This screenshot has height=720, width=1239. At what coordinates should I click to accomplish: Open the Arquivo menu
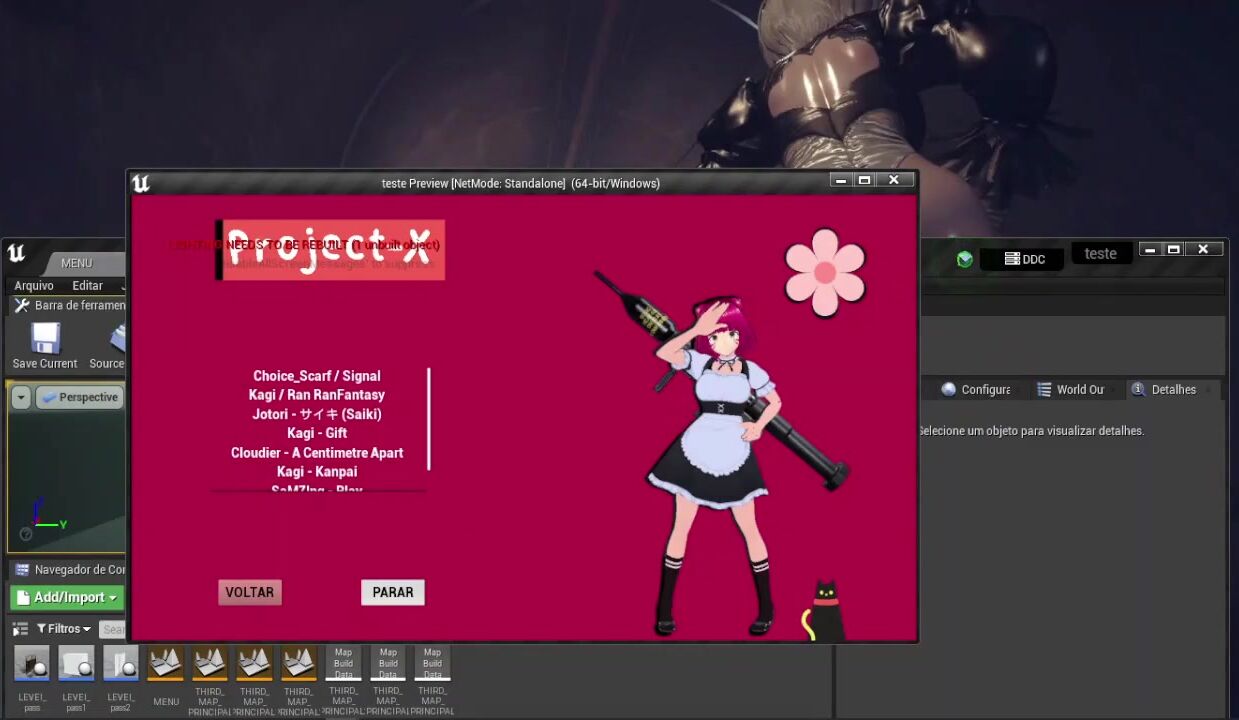(x=34, y=286)
